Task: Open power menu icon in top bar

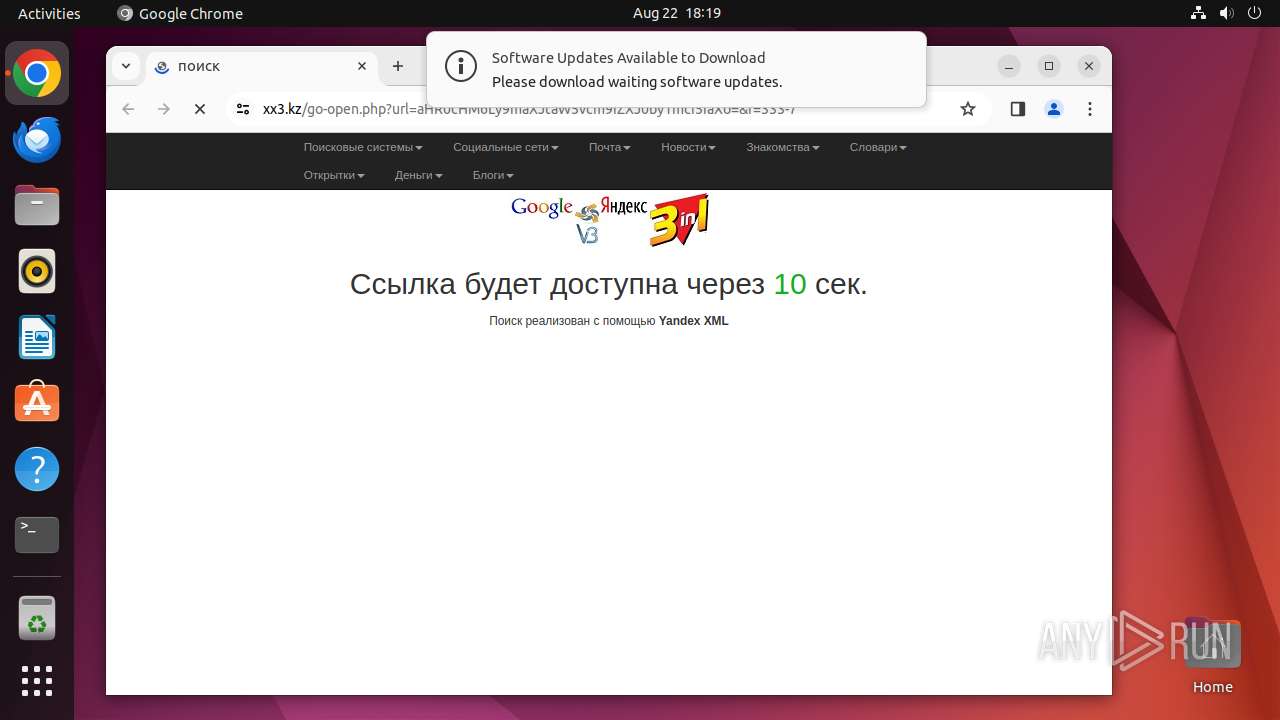Action: (x=1254, y=13)
